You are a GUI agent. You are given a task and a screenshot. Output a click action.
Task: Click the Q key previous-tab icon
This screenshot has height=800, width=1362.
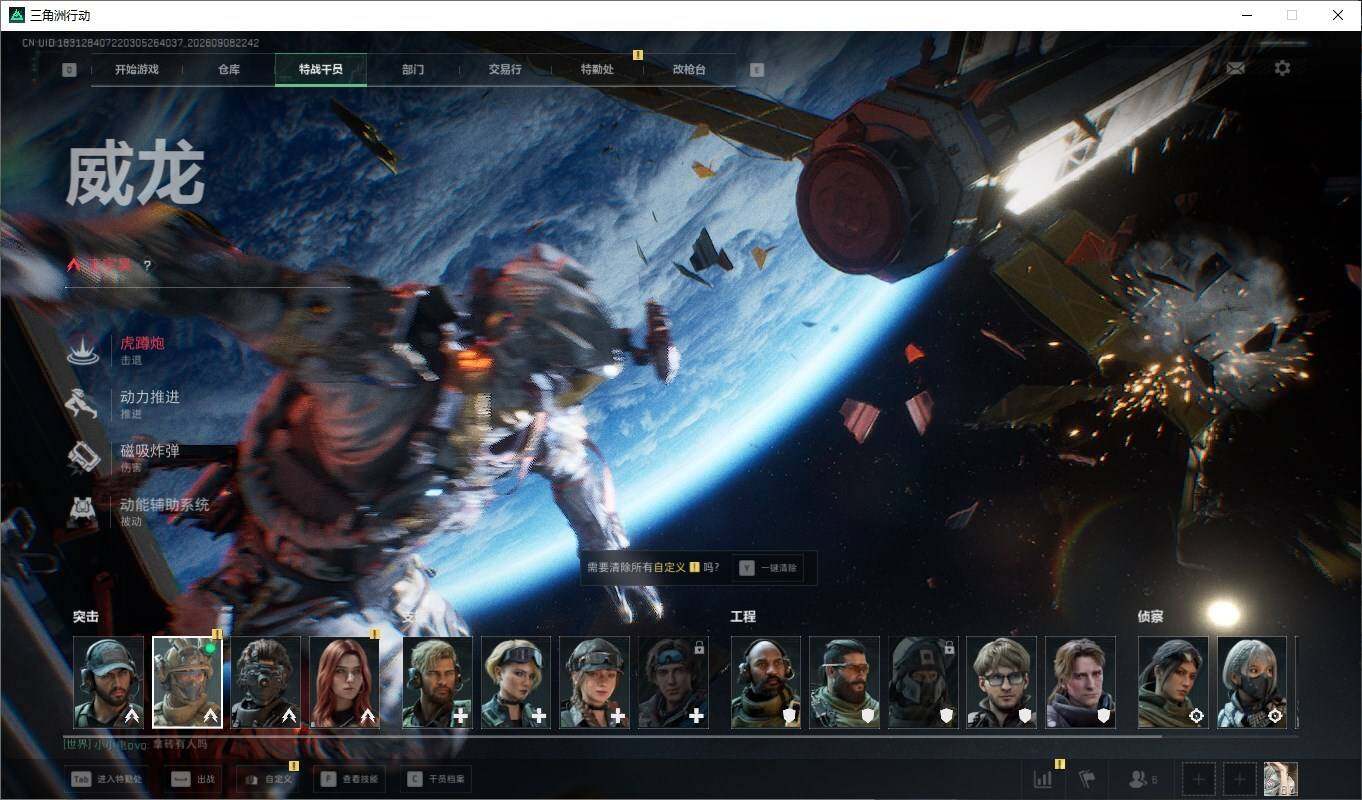(69, 70)
